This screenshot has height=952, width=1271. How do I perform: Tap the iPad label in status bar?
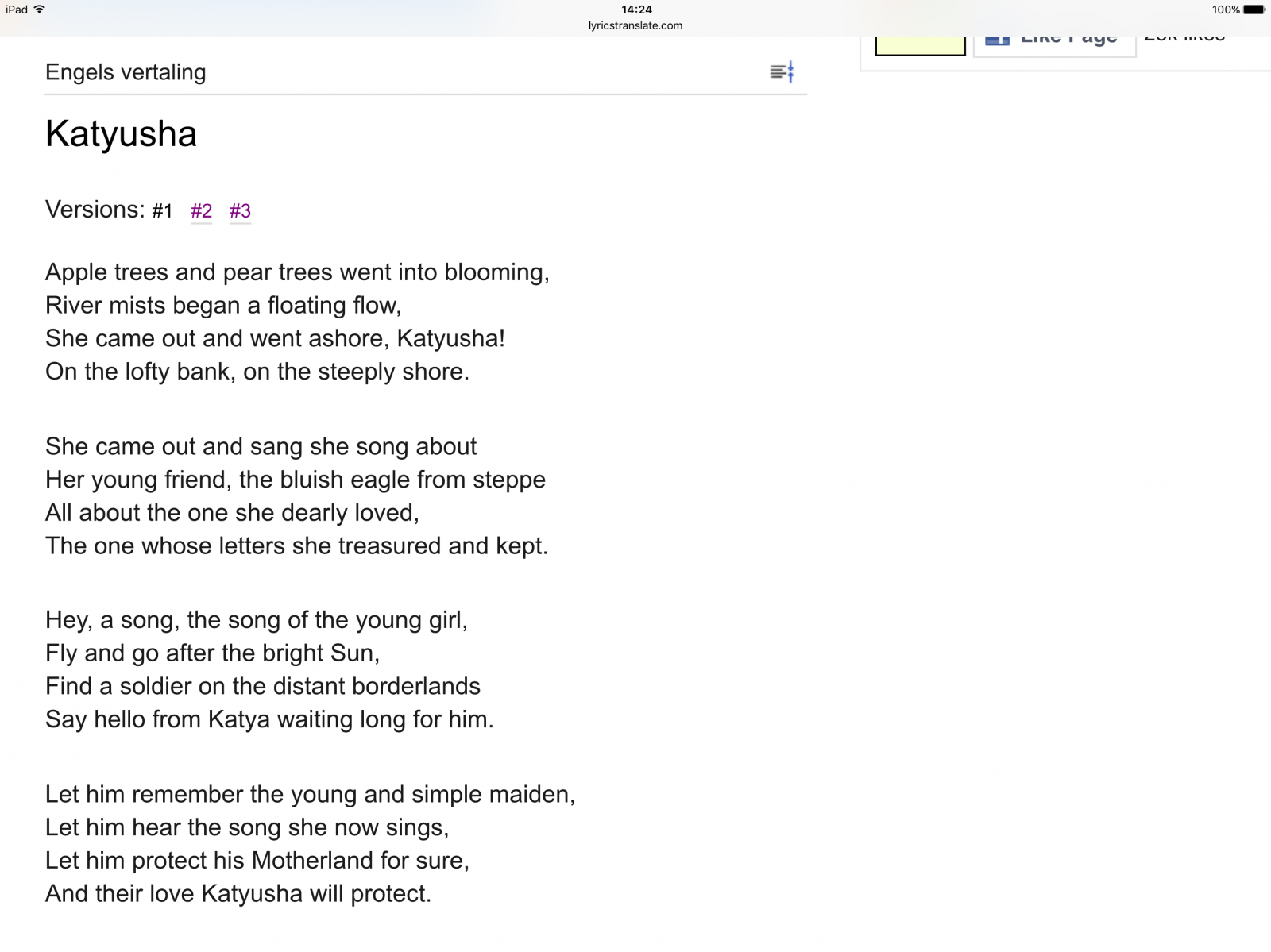(x=17, y=10)
